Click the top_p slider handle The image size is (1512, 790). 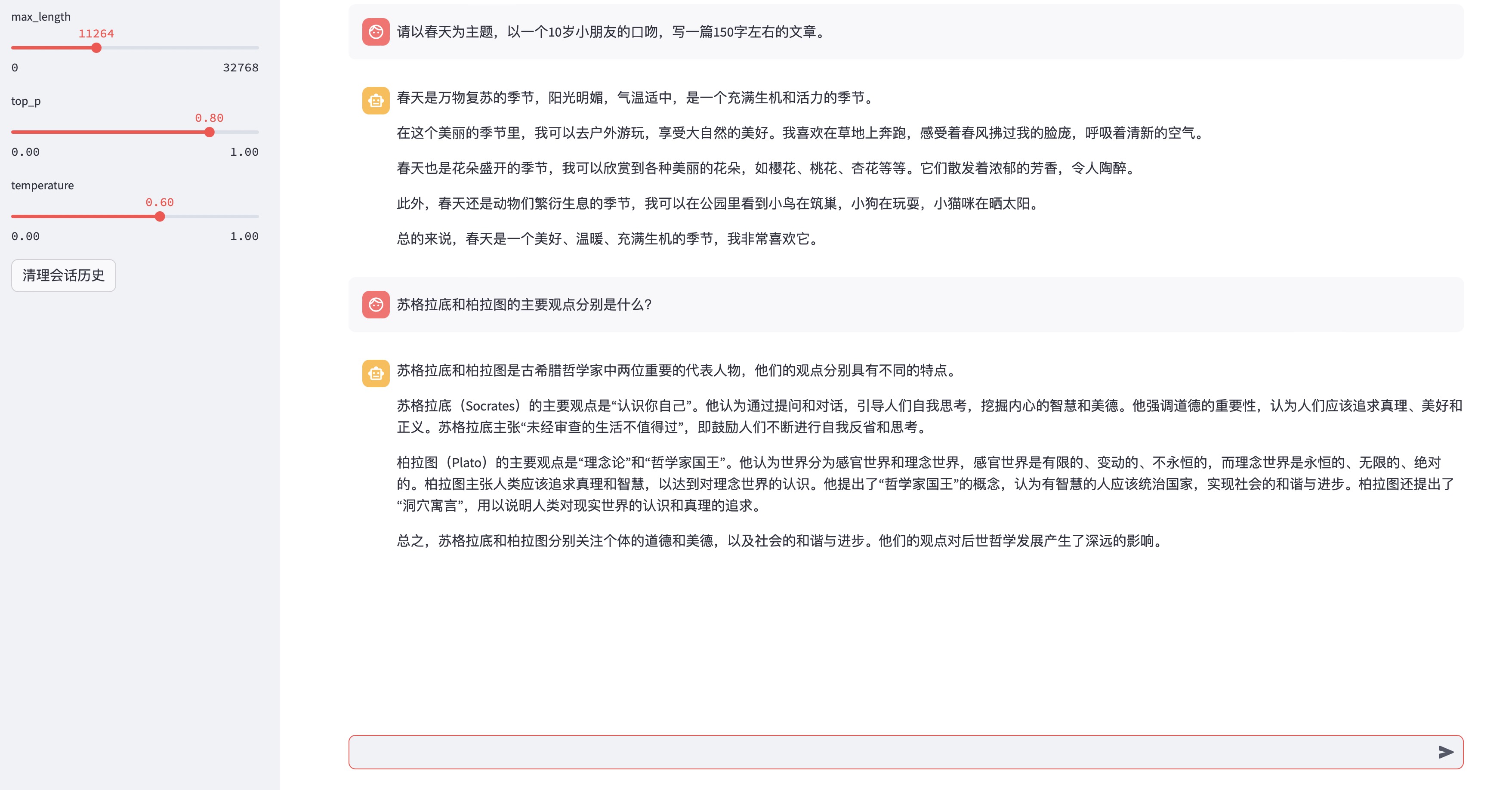(210, 132)
